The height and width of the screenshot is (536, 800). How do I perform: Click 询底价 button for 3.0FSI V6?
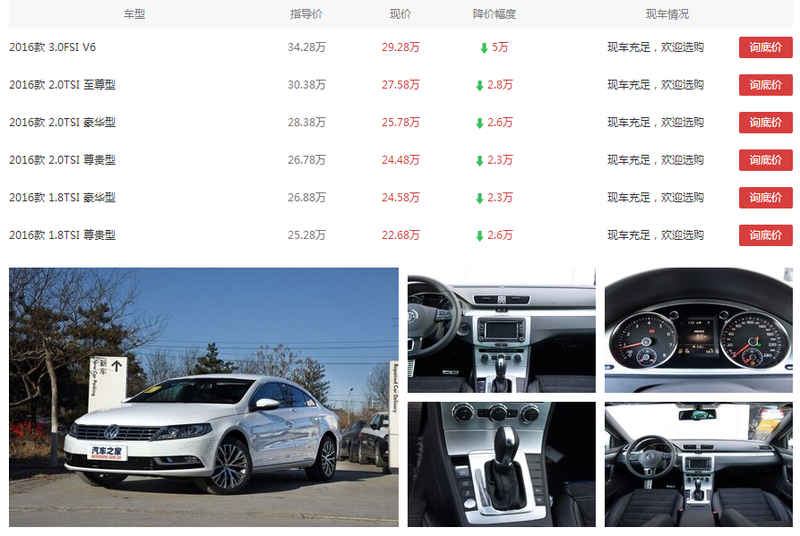coord(765,47)
